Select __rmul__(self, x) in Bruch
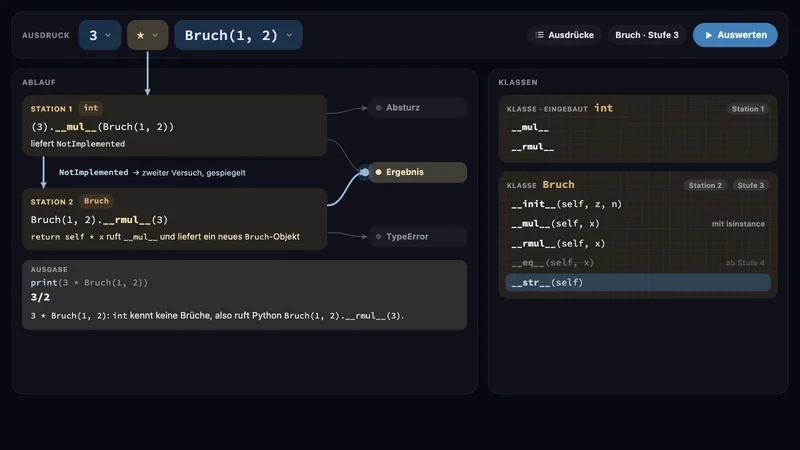The height and width of the screenshot is (450, 800). pos(638,243)
